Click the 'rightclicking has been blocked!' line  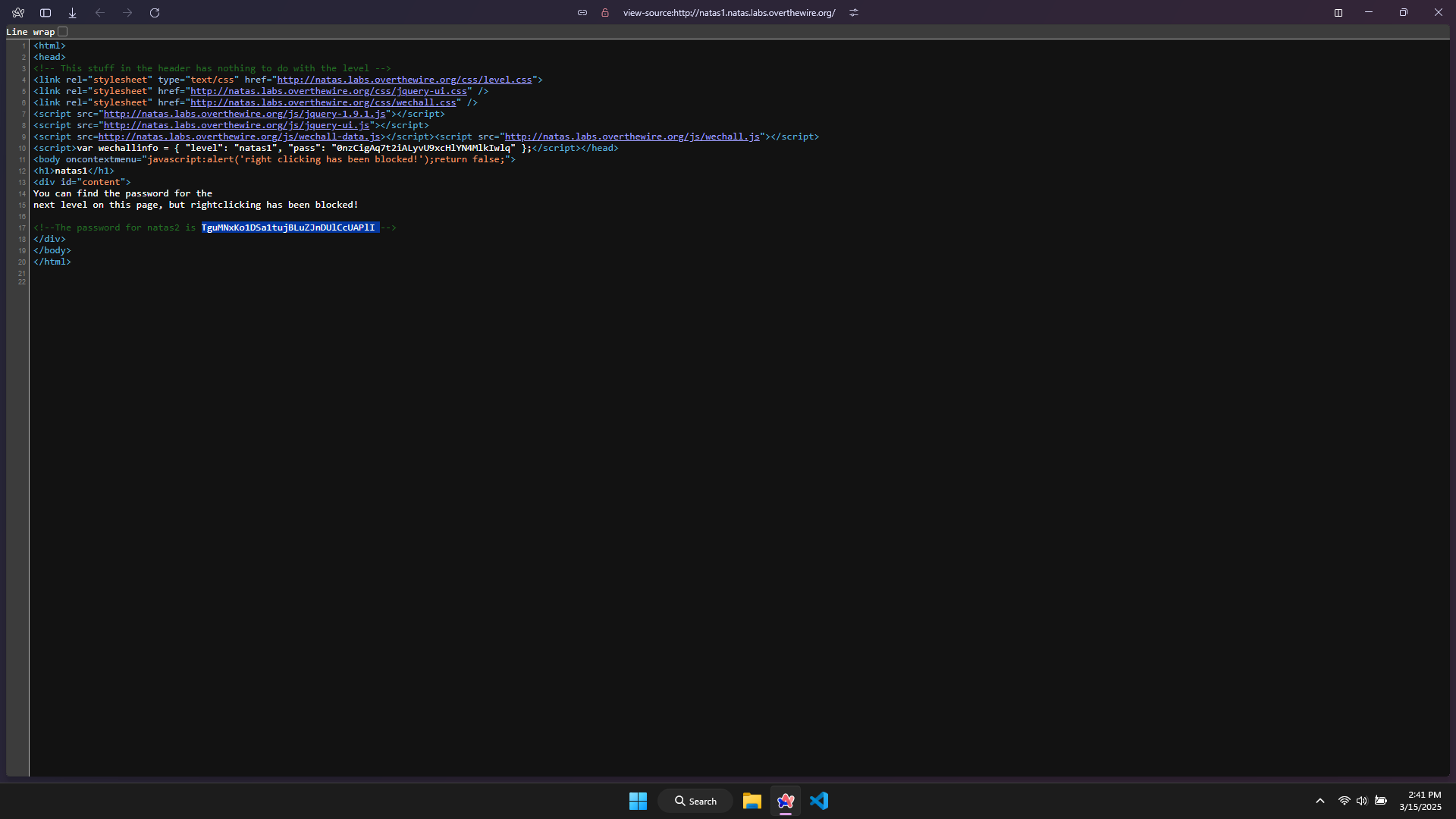(196, 205)
